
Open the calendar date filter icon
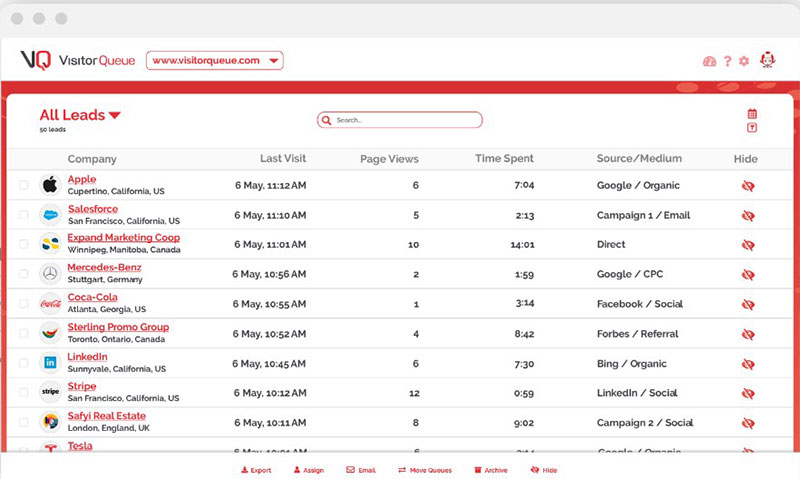tap(752, 114)
